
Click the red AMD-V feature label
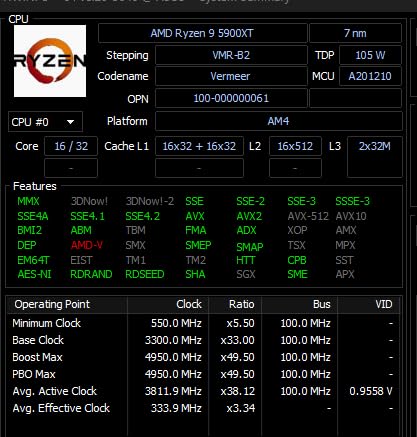87,245
